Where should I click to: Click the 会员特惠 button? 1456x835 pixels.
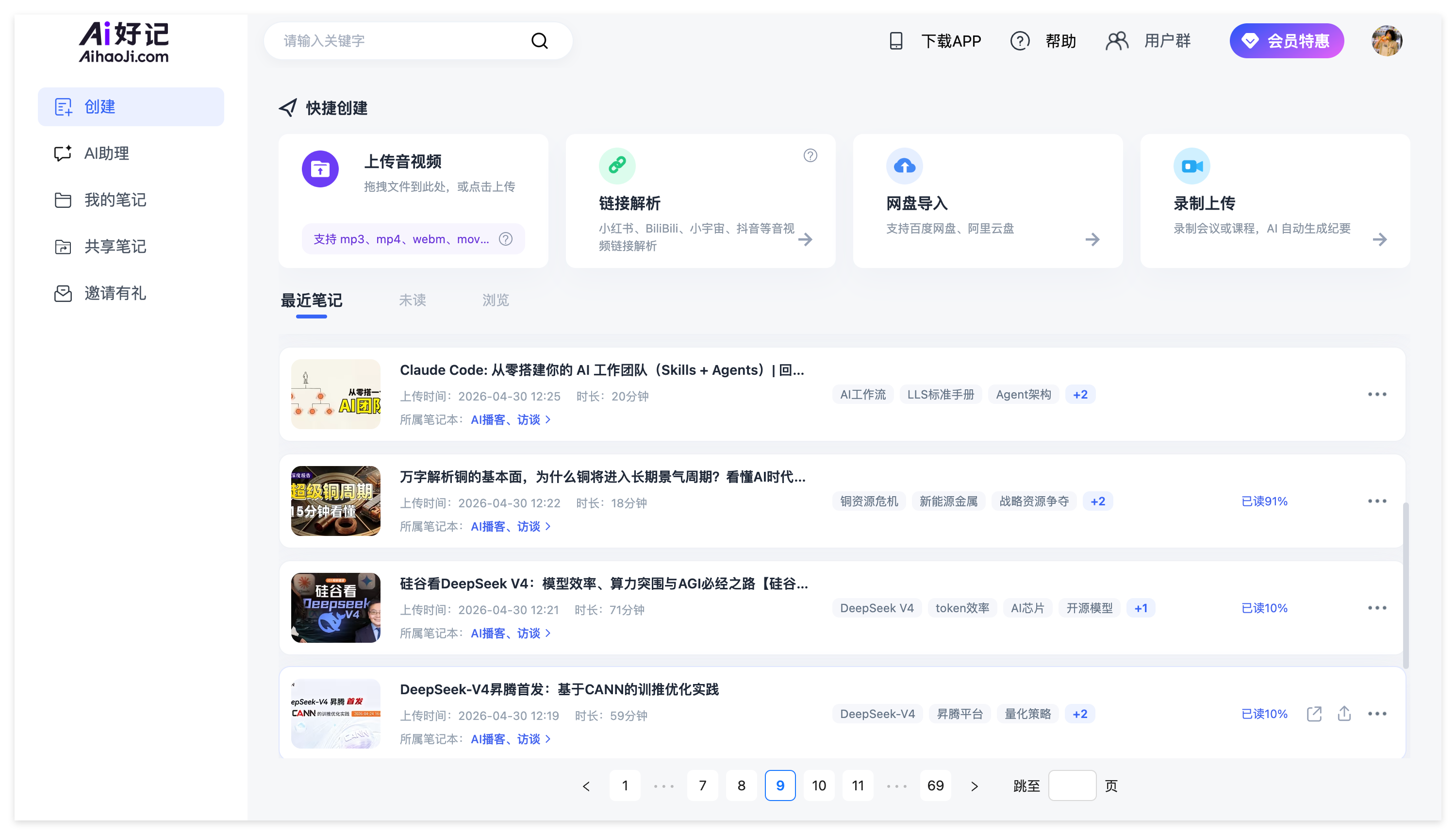[x=1286, y=41]
